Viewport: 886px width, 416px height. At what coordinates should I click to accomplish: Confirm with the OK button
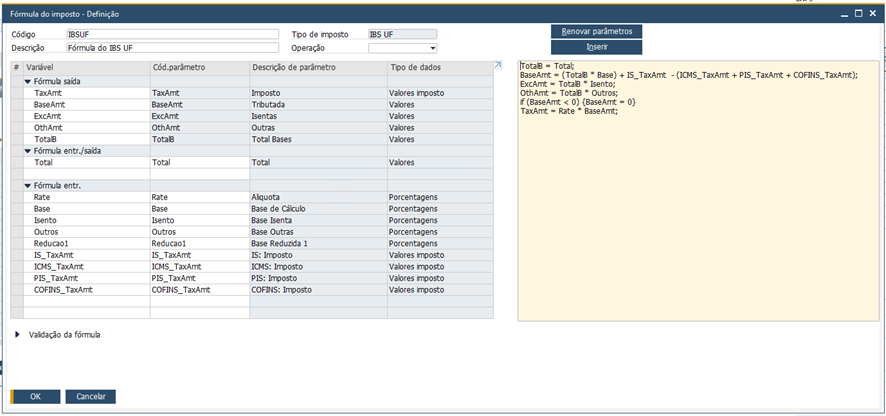[35, 396]
